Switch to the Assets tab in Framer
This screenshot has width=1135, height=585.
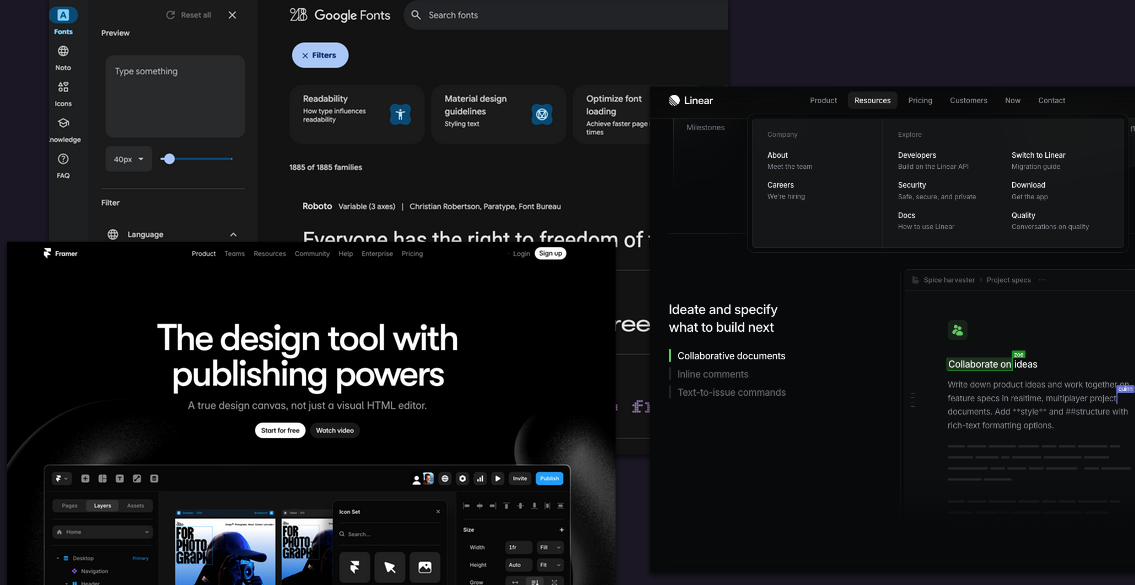135,506
